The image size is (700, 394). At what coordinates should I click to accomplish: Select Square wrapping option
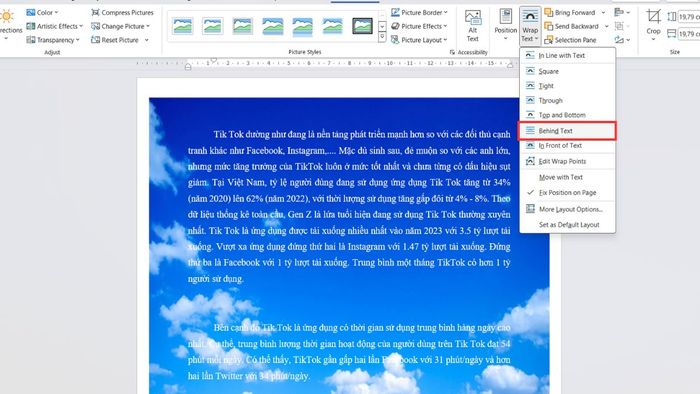coord(567,71)
